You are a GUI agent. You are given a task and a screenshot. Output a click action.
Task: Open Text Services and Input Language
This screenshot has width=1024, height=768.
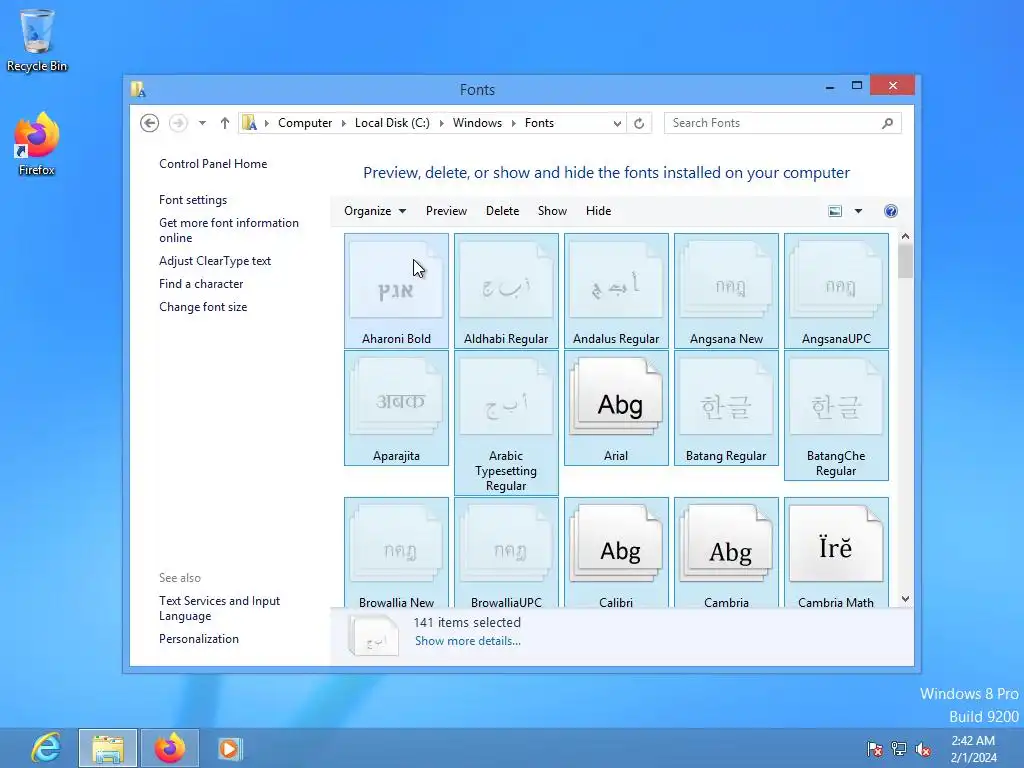219,608
